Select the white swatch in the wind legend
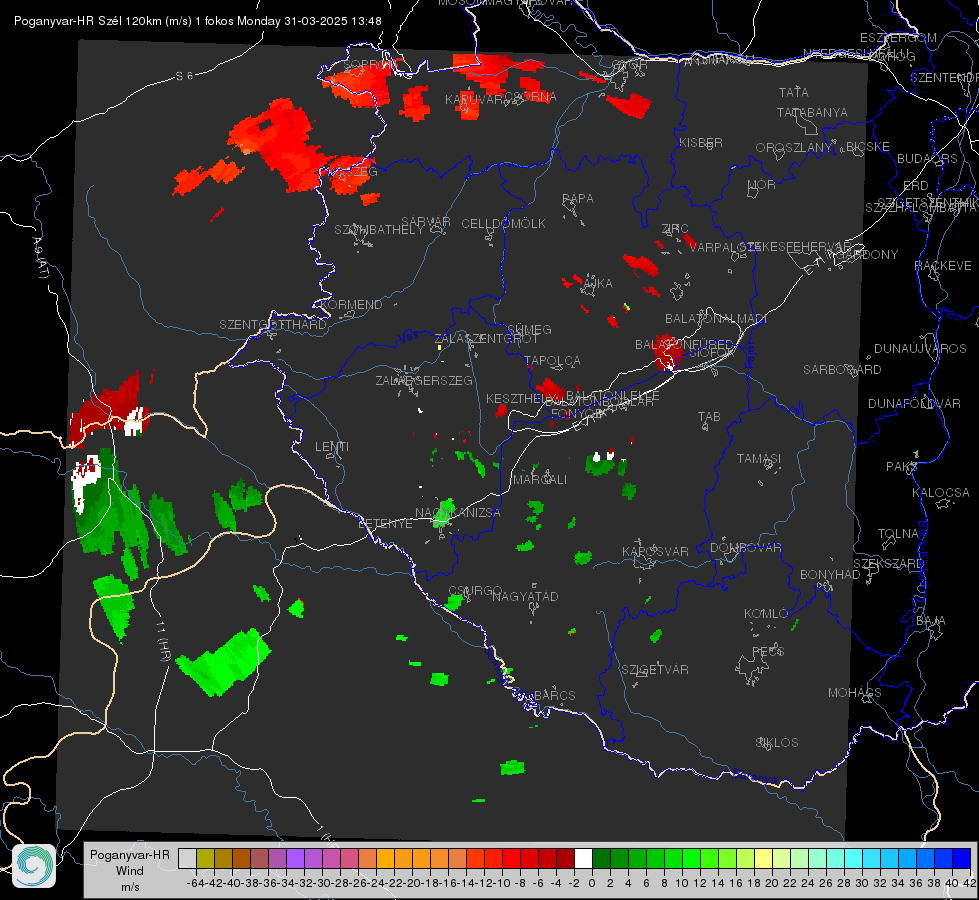979x900 pixels. click(x=583, y=858)
